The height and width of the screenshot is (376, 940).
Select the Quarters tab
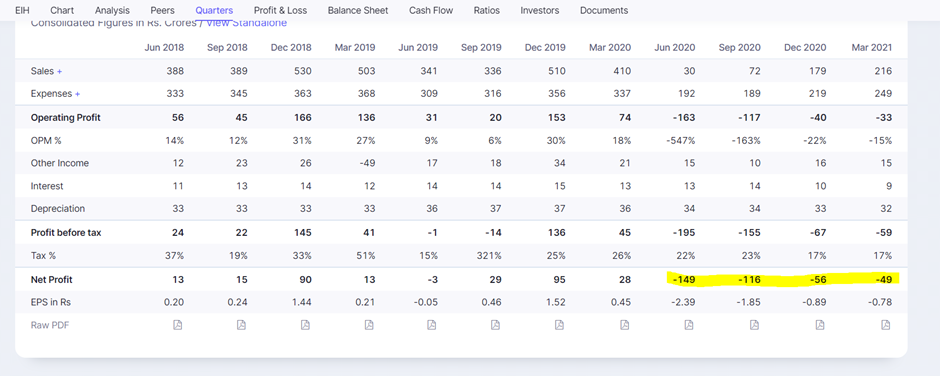pyautogui.click(x=214, y=10)
